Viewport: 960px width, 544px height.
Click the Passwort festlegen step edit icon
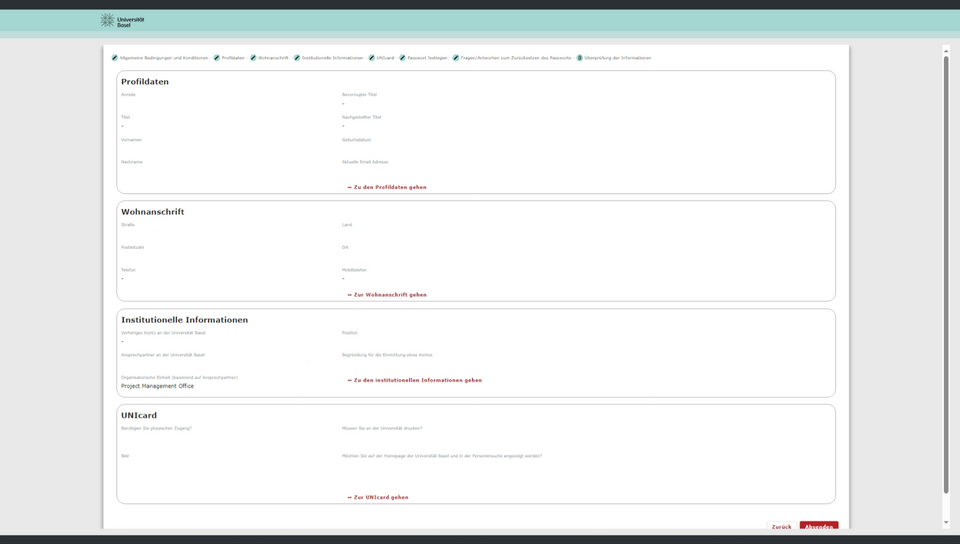pyautogui.click(x=402, y=58)
